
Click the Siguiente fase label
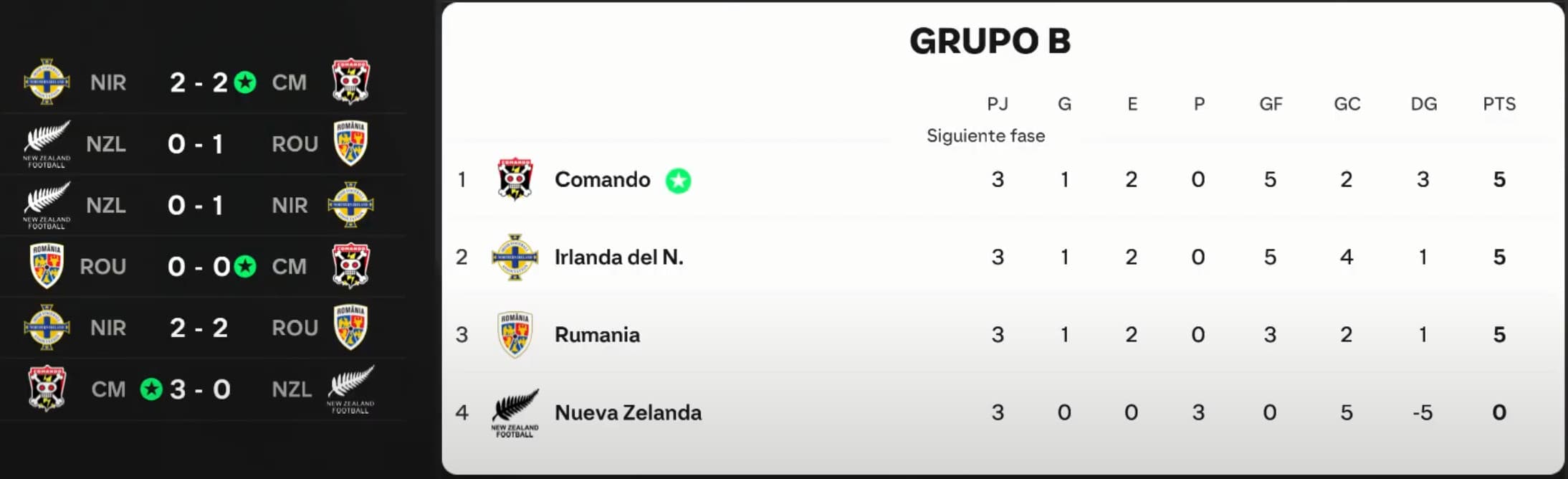tap(985, 136)
